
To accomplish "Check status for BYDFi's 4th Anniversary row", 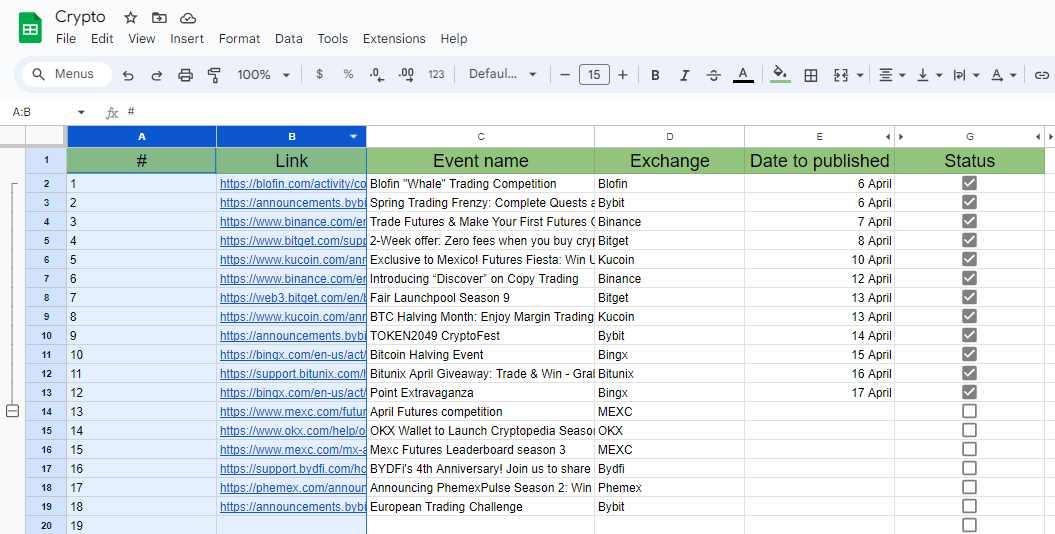I will click(x=969, y=467).
